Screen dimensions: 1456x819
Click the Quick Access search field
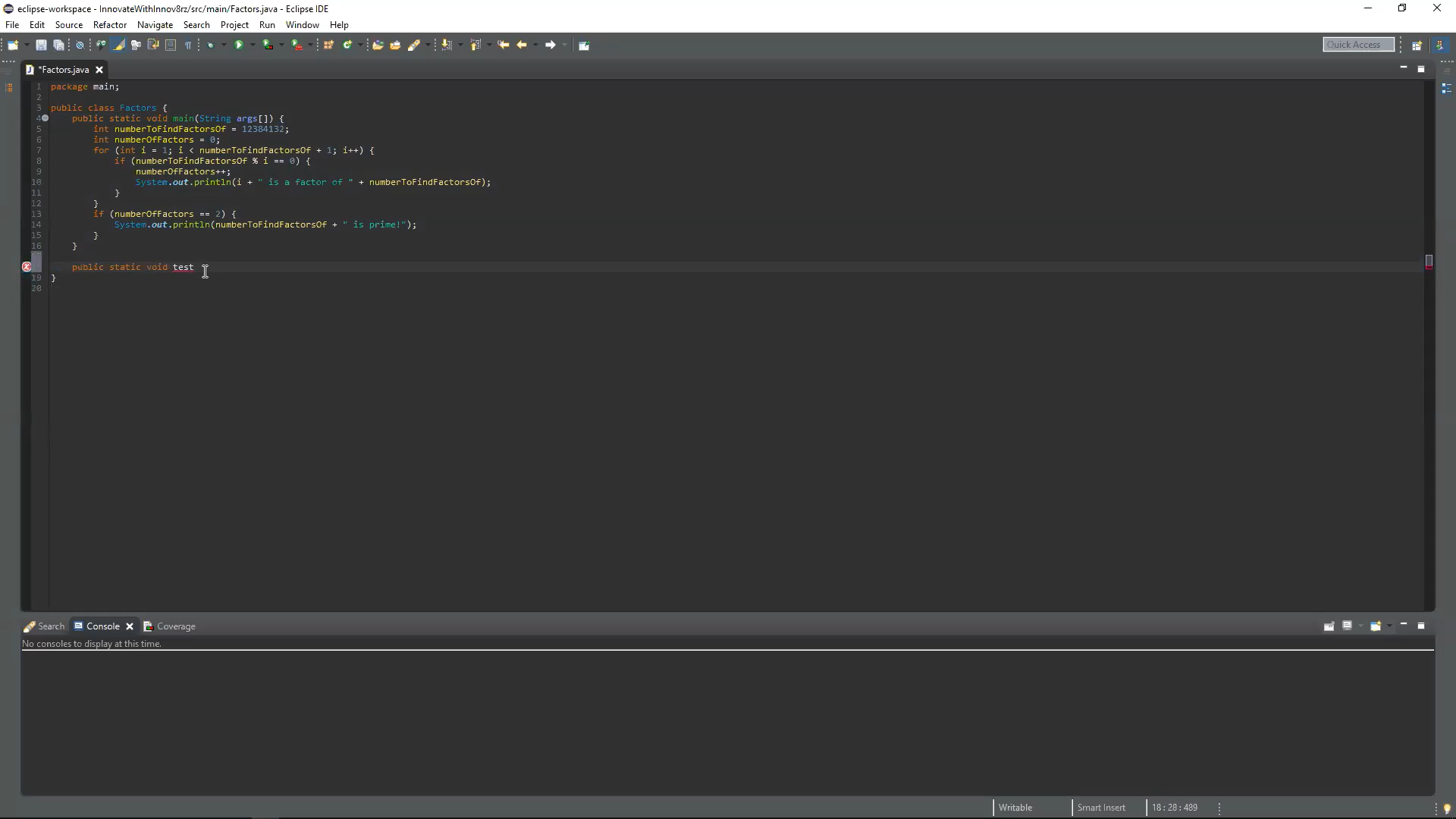pyautogui.click(x=1358, y=45)
